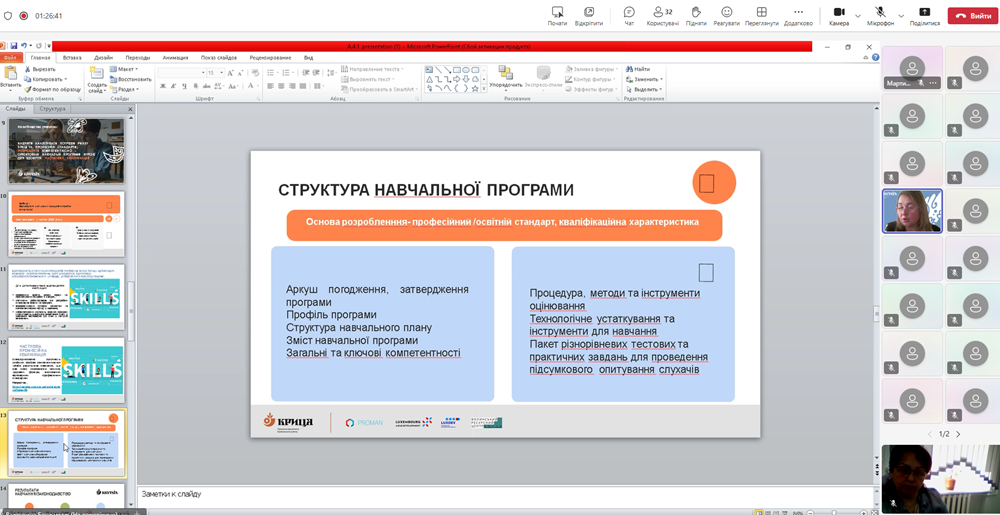1000x515 pixels.
Task: Open PowerPoint help question mark icon
Action: pos(876,57)
